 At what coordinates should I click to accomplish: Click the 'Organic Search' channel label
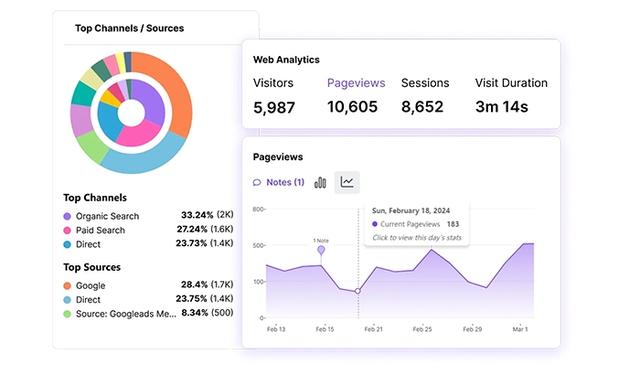107,216
